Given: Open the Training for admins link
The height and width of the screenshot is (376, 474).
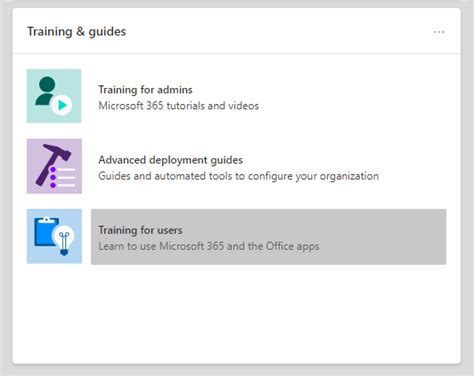Looking at the screenshot, I should (145, 89).
